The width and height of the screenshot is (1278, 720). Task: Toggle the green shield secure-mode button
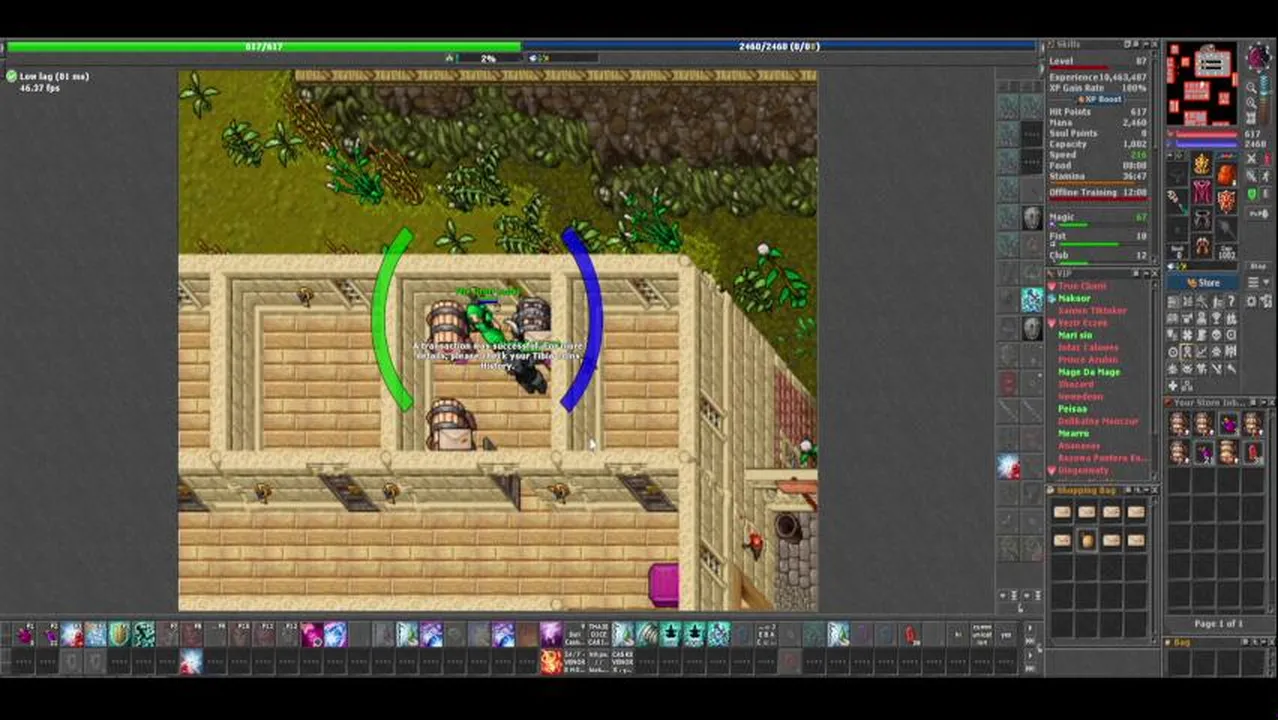1251,194
